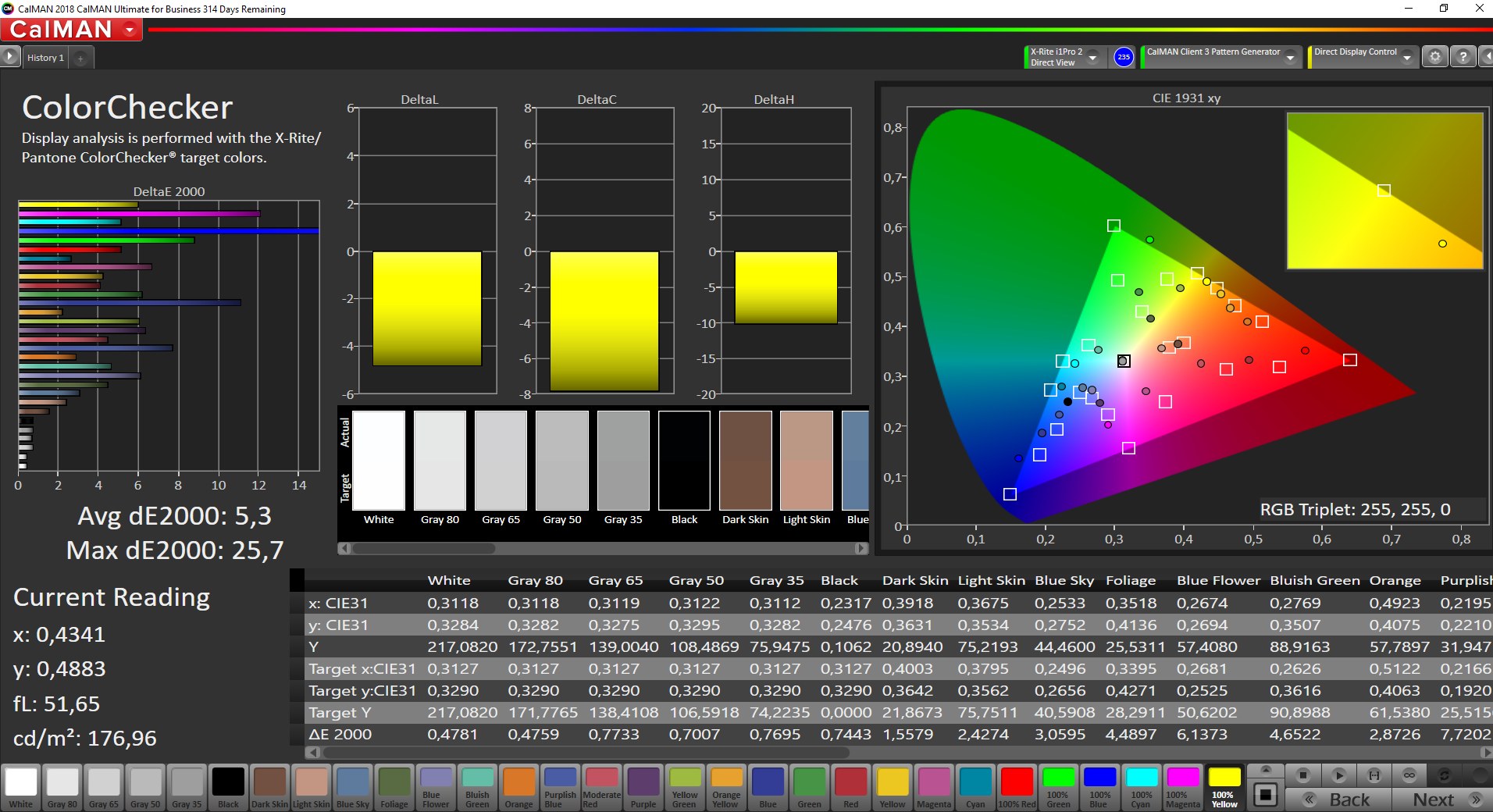Select the Gray 80 patch button
Screen dimensions: 1493x812
click(62, 787)
